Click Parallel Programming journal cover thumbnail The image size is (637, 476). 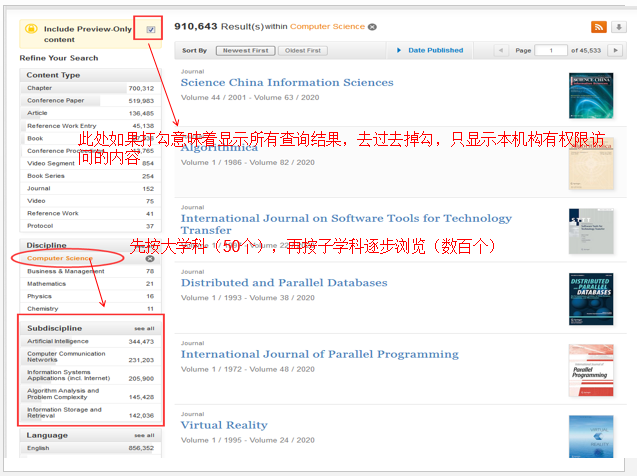pyautogui.click(x=591, y=370)
